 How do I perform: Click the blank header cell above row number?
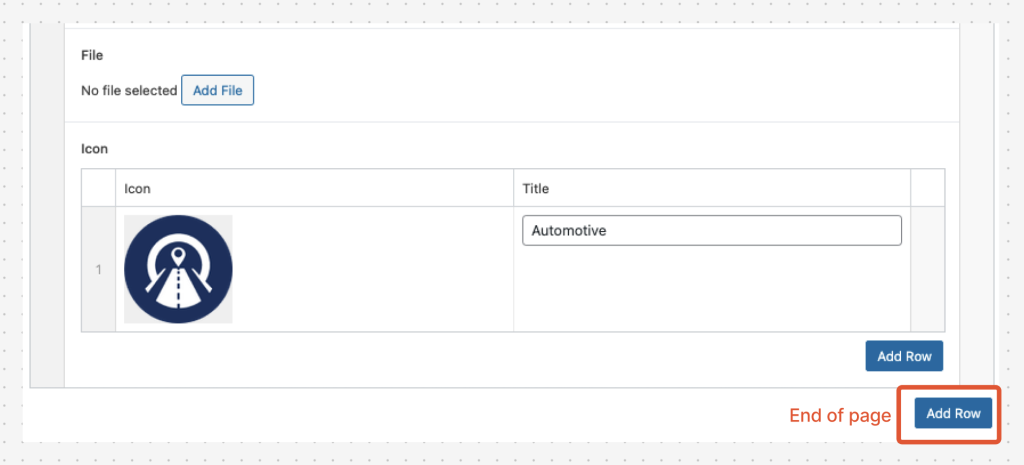click(x=99, y=188)
